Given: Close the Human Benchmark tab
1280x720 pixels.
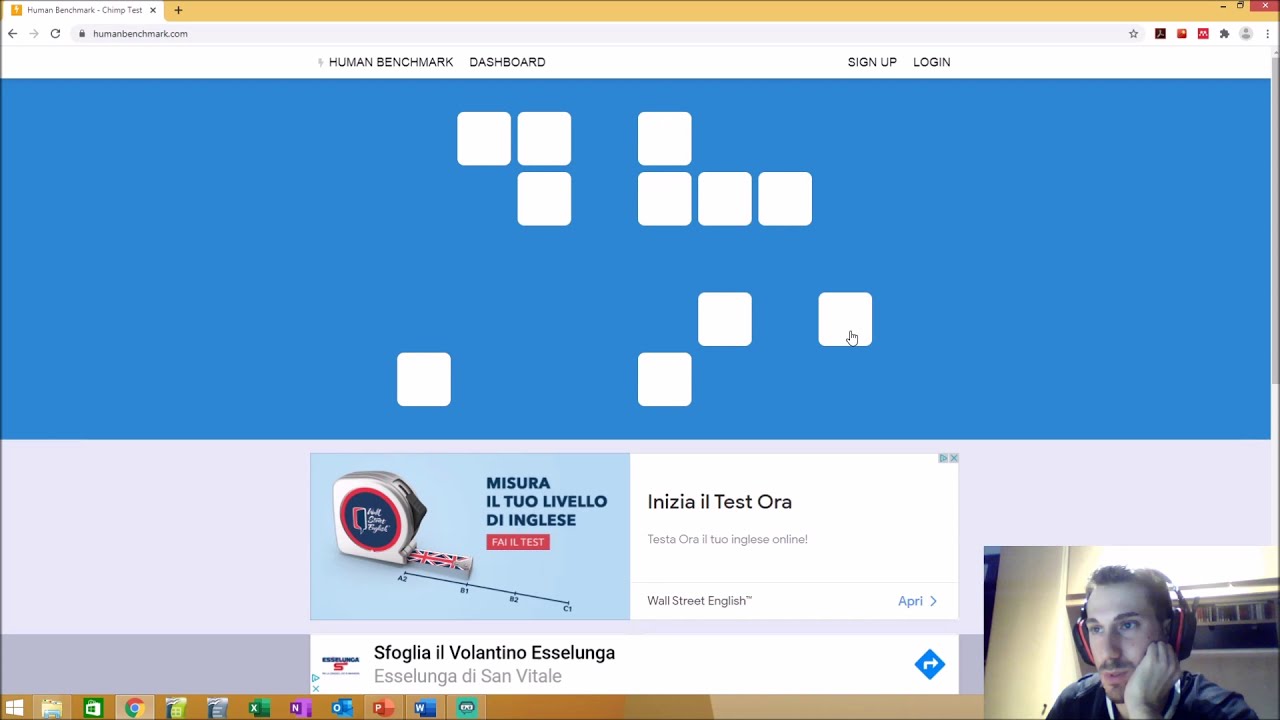Looking at the screenshot, I should pos(152,10).
